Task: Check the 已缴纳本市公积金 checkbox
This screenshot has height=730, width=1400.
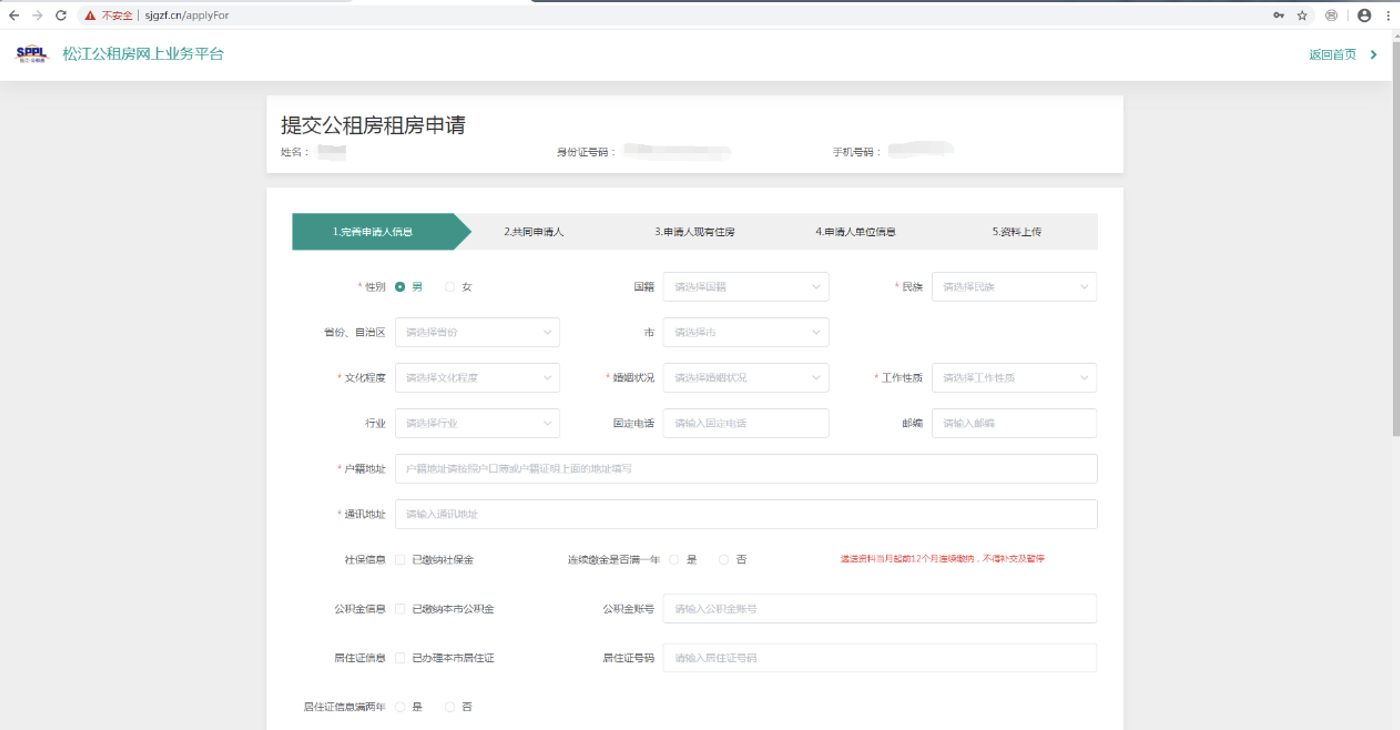Action: (400, 609)
